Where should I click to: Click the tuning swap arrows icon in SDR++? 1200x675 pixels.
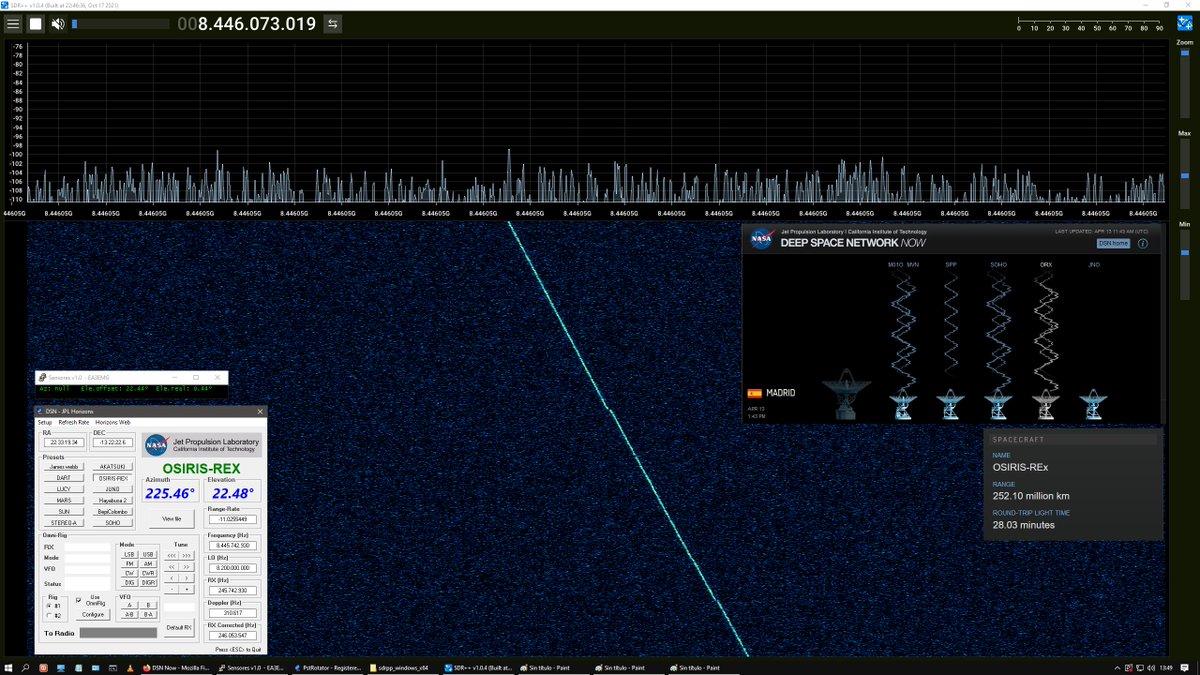[x=332, y=23]
